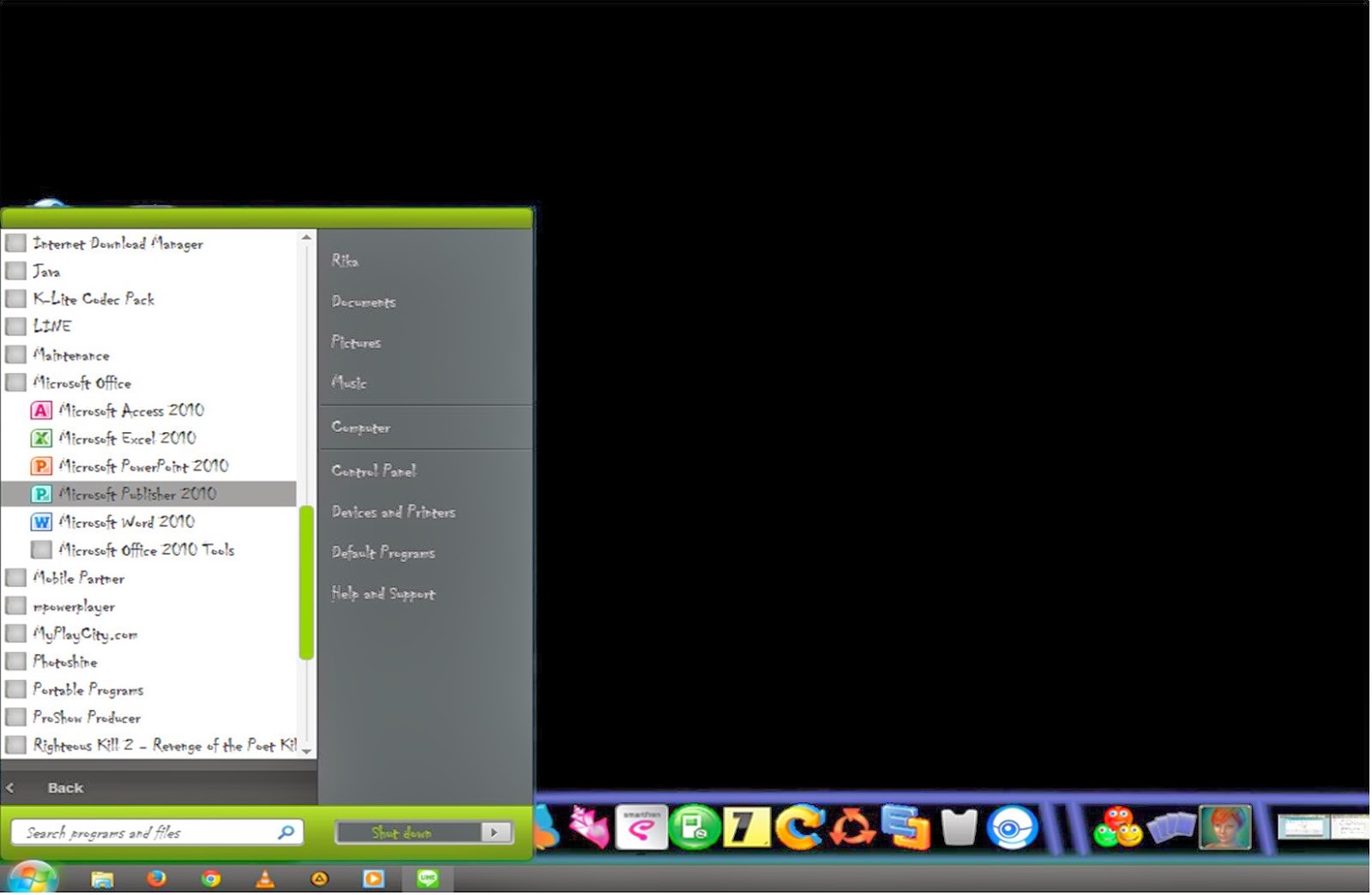Expand Microsoft Office 2010 Tools subfolder

coord(133,550)
